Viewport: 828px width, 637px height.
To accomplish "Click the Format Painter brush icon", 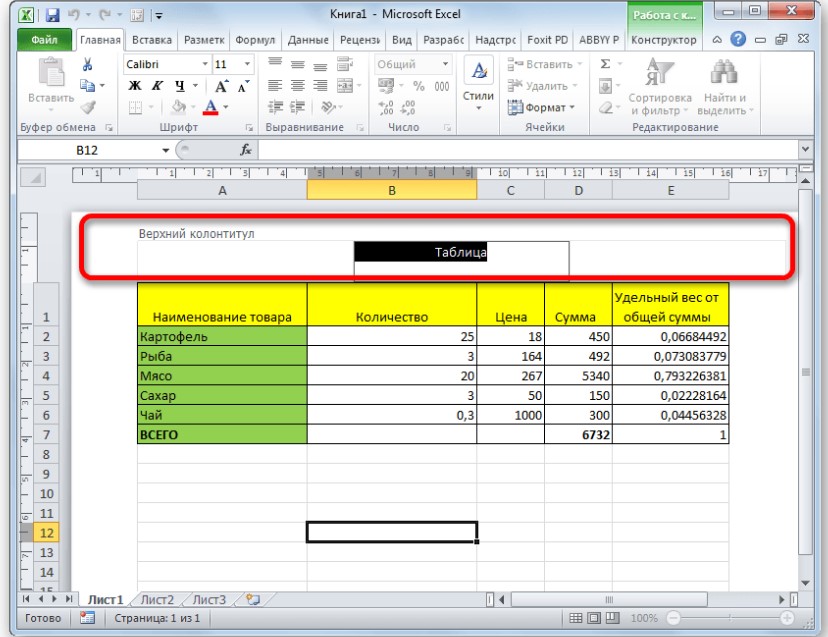I will tap(88, 108).
